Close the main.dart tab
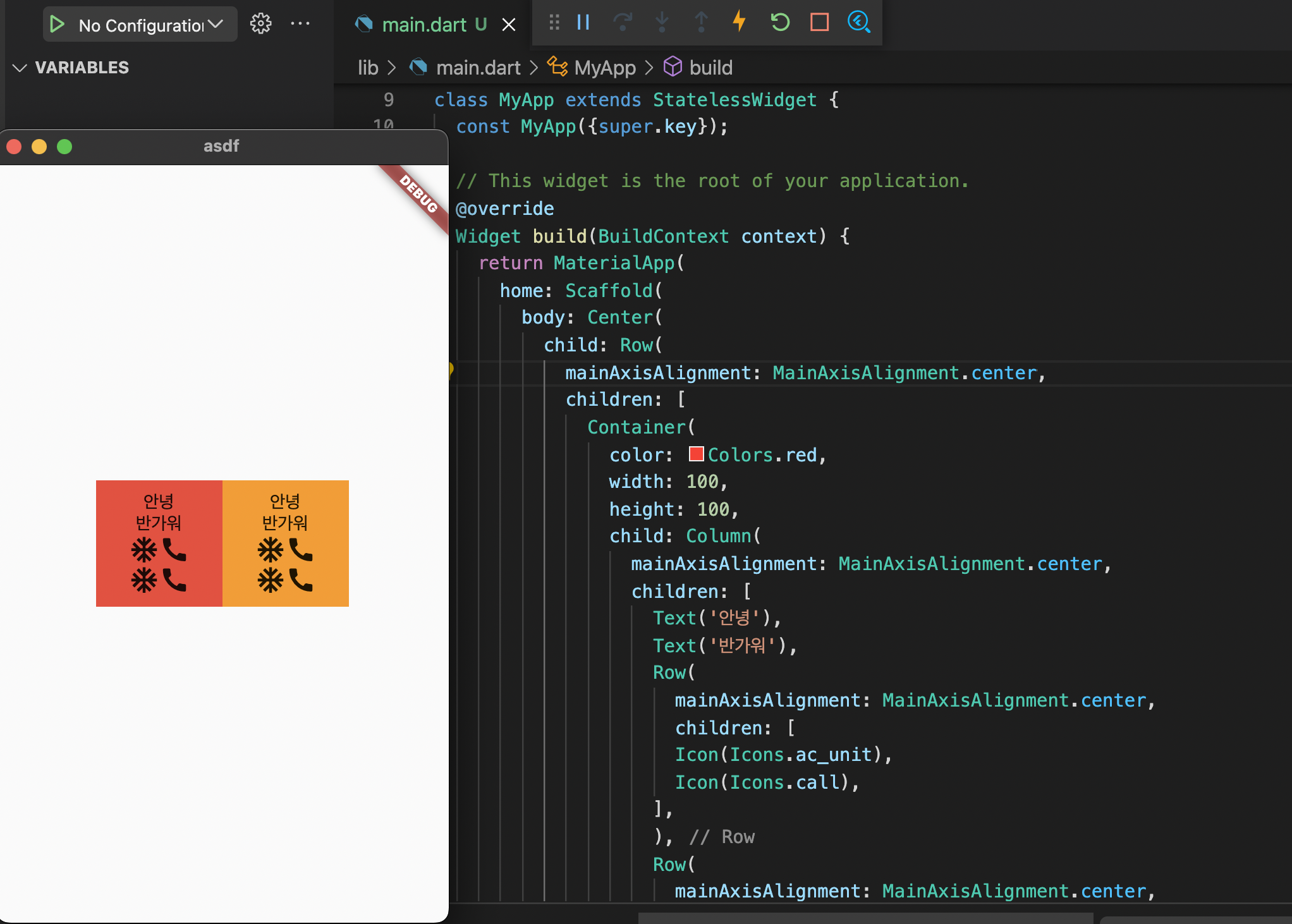The width and height of the screenshot is (1292, 924). (x=508, y=25)
